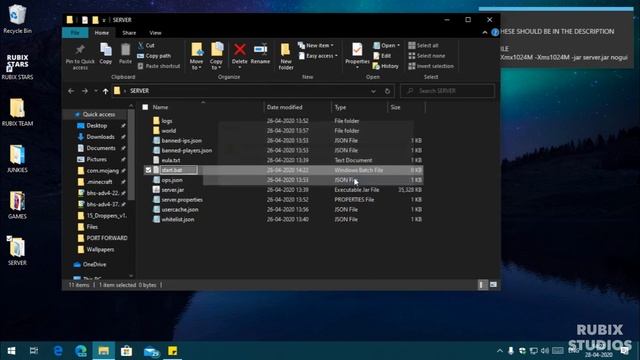Click Cut in Clipboard group

[146, 45]
